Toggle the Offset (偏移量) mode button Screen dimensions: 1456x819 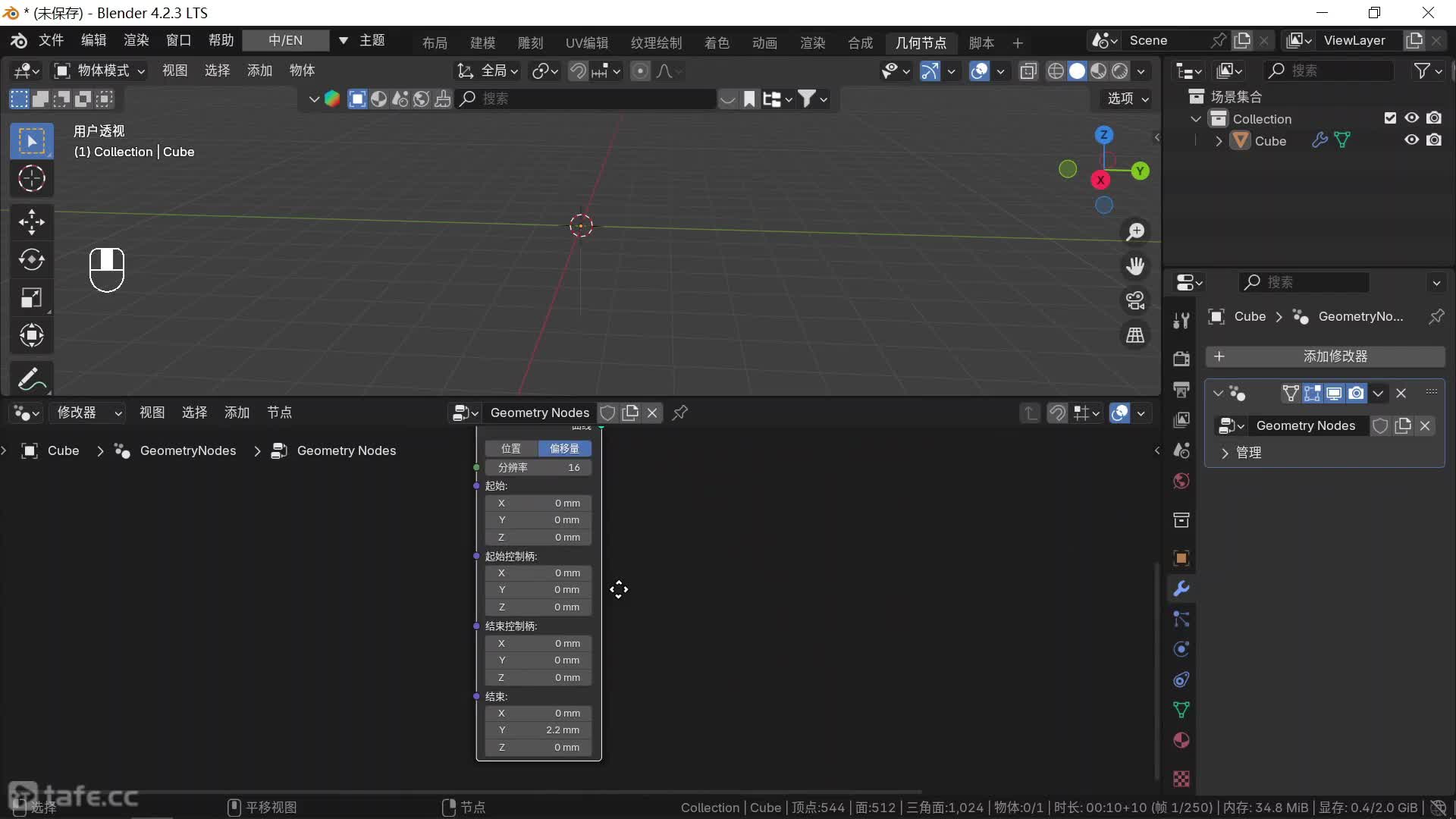click(x=564, y=449)
